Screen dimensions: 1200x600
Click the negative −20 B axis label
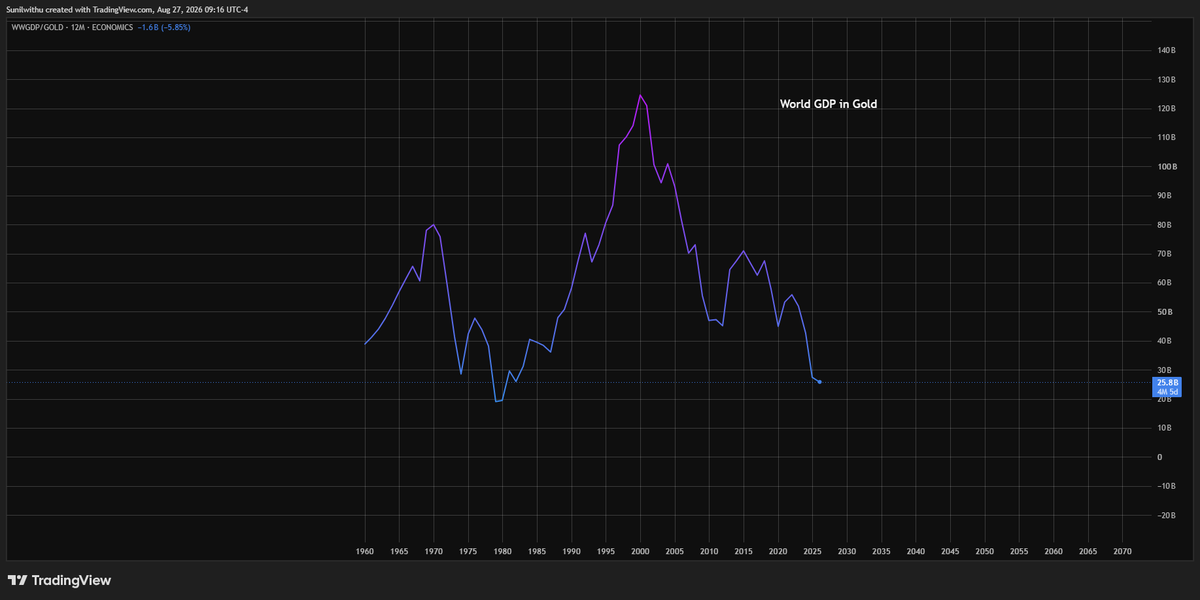click(1167, 515)
